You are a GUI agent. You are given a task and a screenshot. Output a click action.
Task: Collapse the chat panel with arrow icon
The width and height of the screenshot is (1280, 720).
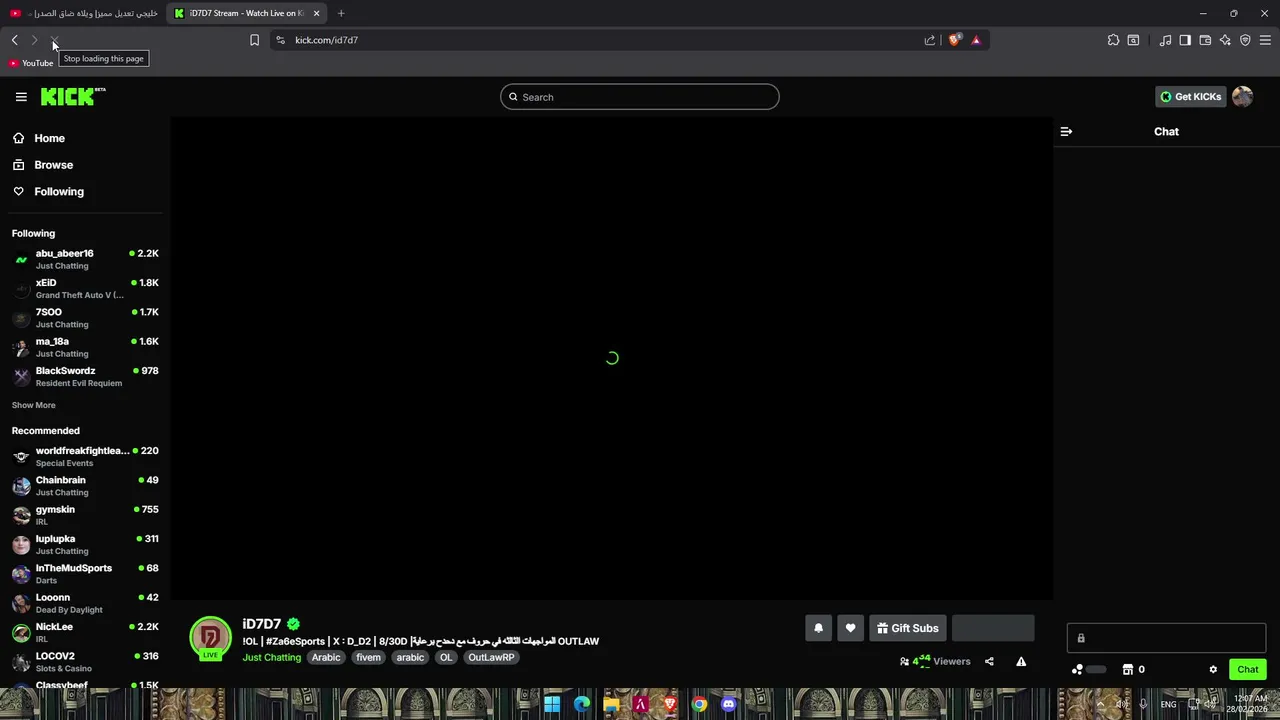pyautogui.click(x=1066, y=132)
